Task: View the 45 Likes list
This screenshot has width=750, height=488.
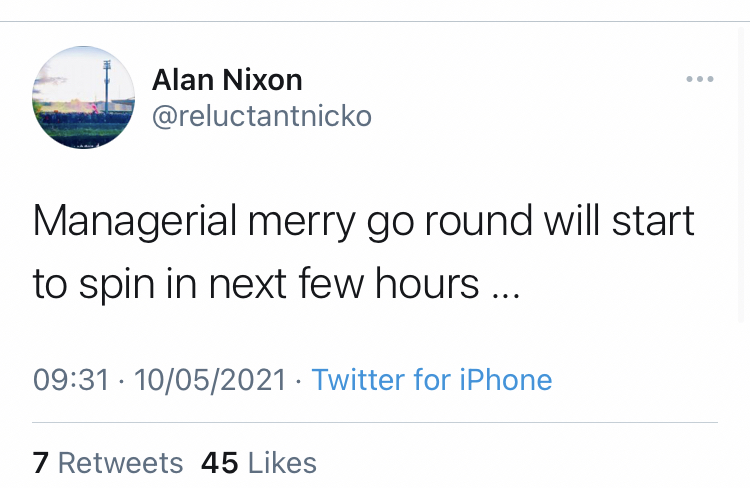Action: point(259,463)
